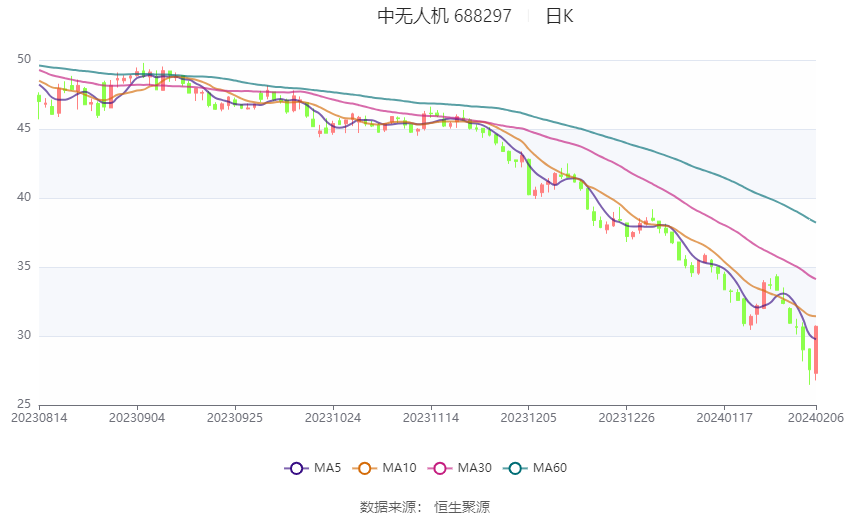Click the large green candlestick near 20231205

529,177
